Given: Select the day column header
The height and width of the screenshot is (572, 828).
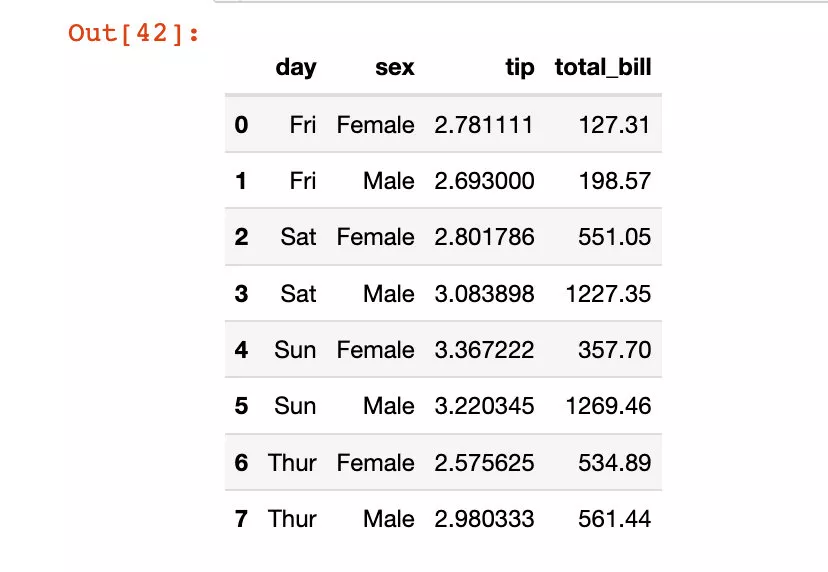Looking at the screenshot, I should click(296, 68).
